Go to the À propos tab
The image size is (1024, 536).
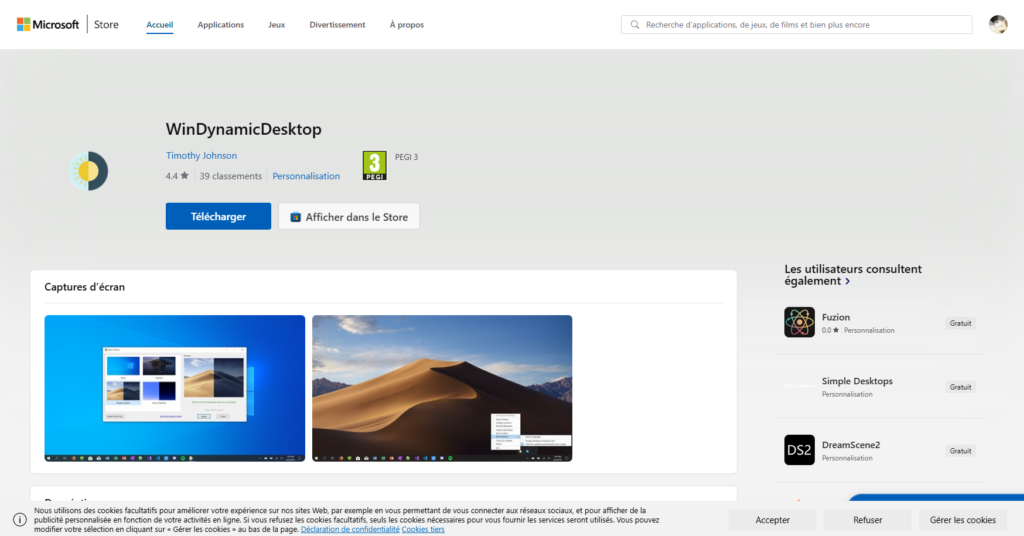[x=406, y=25]
